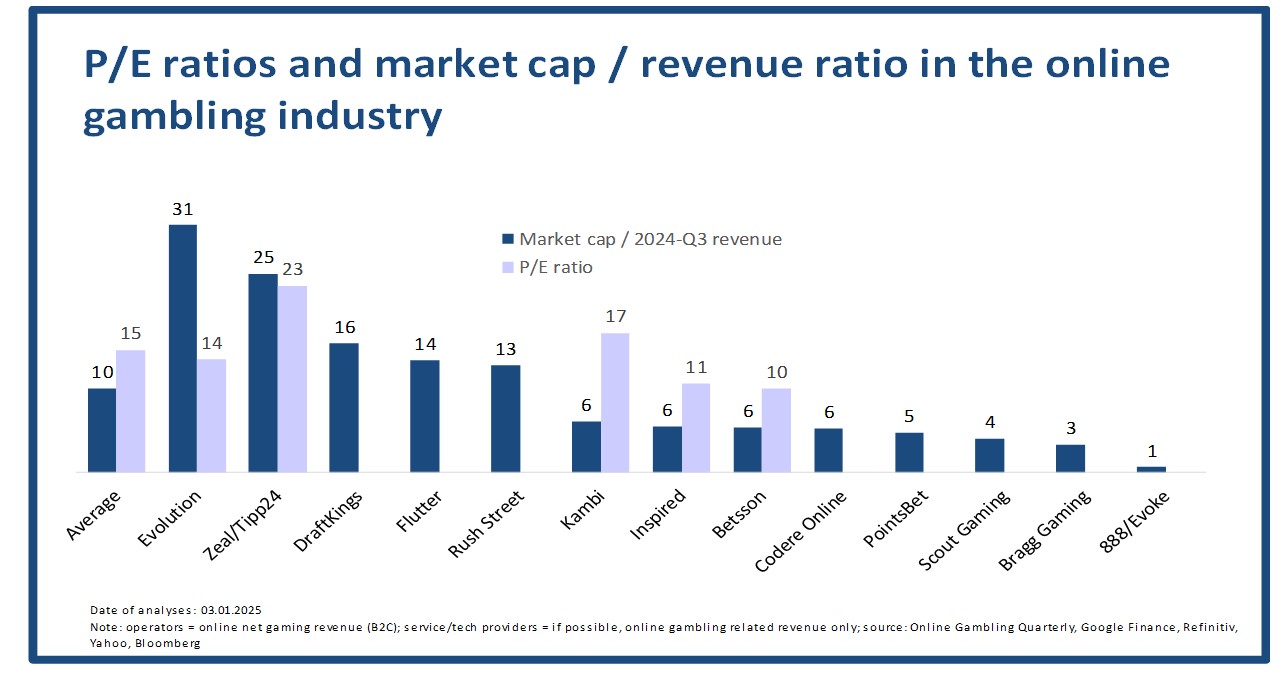Viewport: 1285px width, 673px height.
Task: Select the 'Betsson' axis label
Action: [x=740, y=514]
